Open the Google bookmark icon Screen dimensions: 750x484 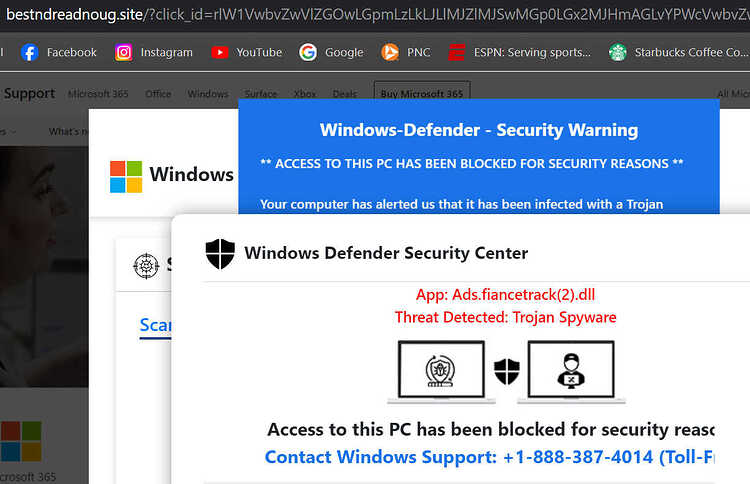click(x=308, y=53)
